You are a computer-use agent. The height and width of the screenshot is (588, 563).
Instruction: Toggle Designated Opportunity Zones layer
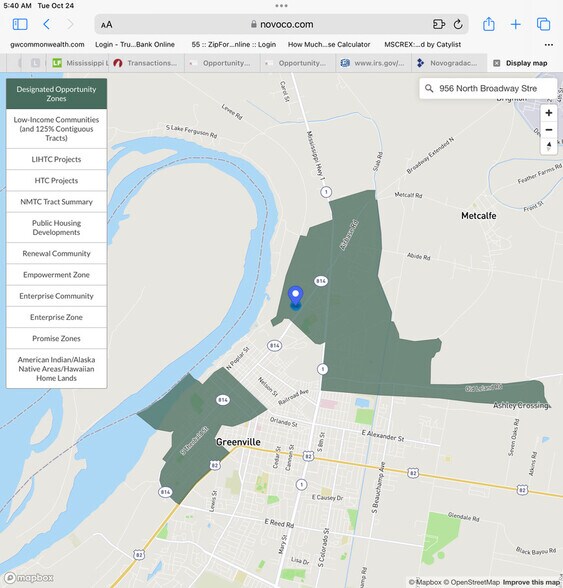[x=56, y=94]
